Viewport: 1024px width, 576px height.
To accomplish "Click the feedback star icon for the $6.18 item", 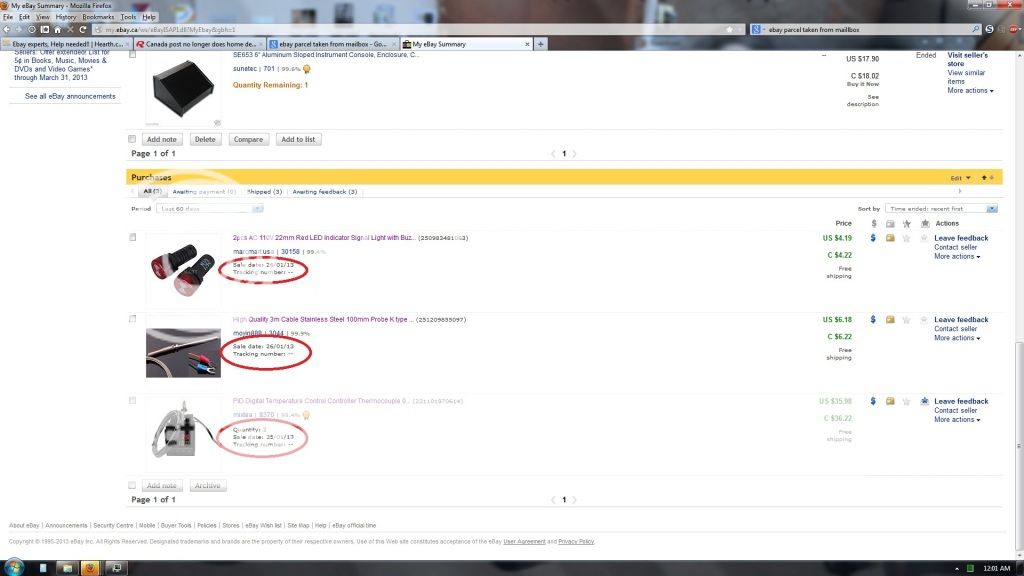I will (906, 320).
